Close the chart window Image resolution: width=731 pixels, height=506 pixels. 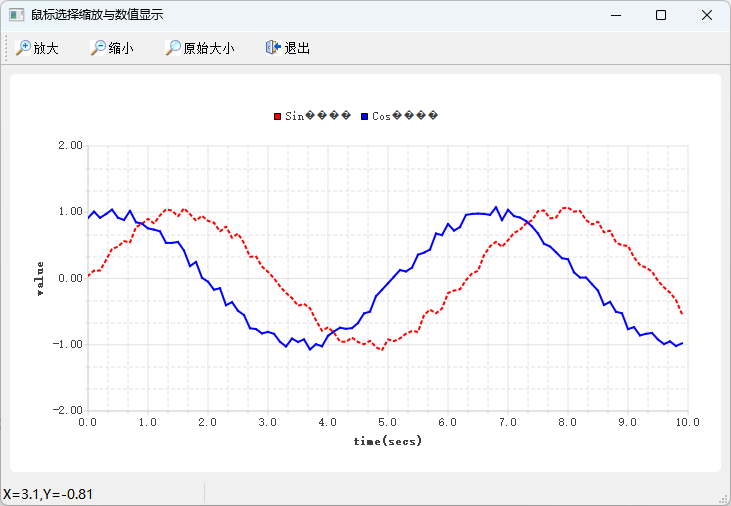707,15
